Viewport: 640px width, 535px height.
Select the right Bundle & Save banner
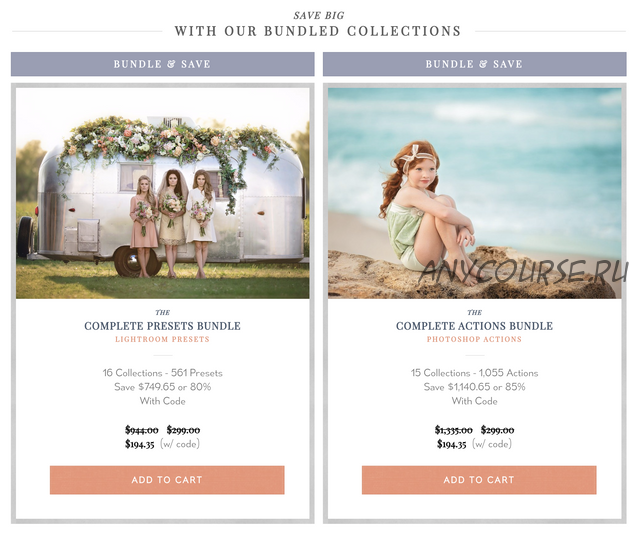pos(474,64)
